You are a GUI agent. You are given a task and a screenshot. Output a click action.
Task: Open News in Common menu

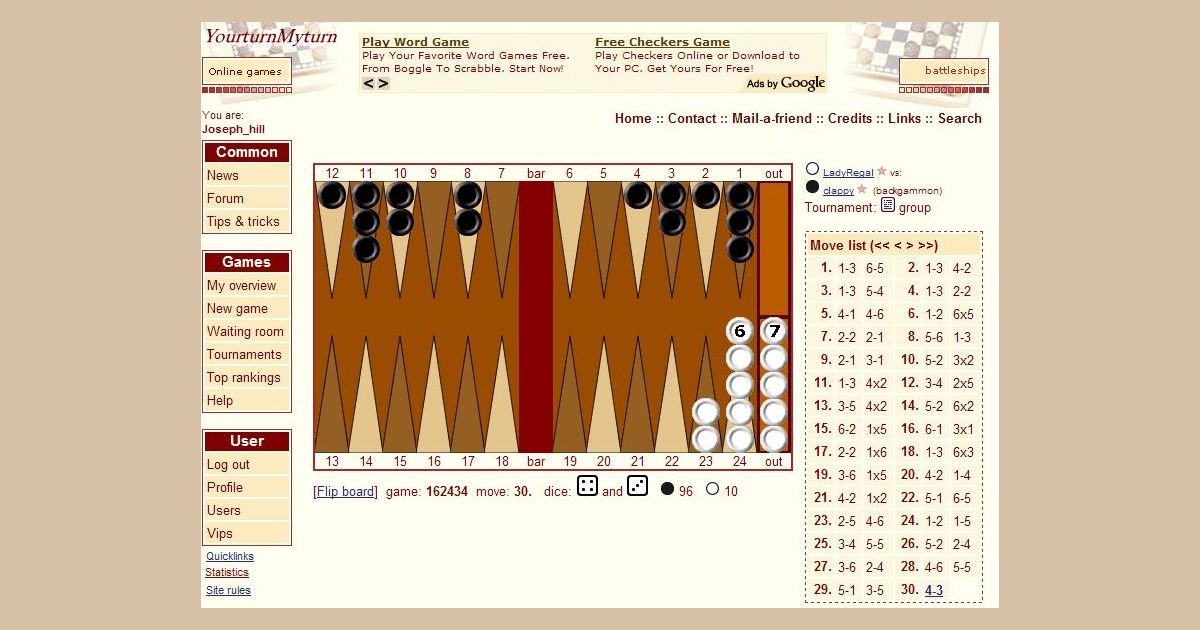[247, 175]
